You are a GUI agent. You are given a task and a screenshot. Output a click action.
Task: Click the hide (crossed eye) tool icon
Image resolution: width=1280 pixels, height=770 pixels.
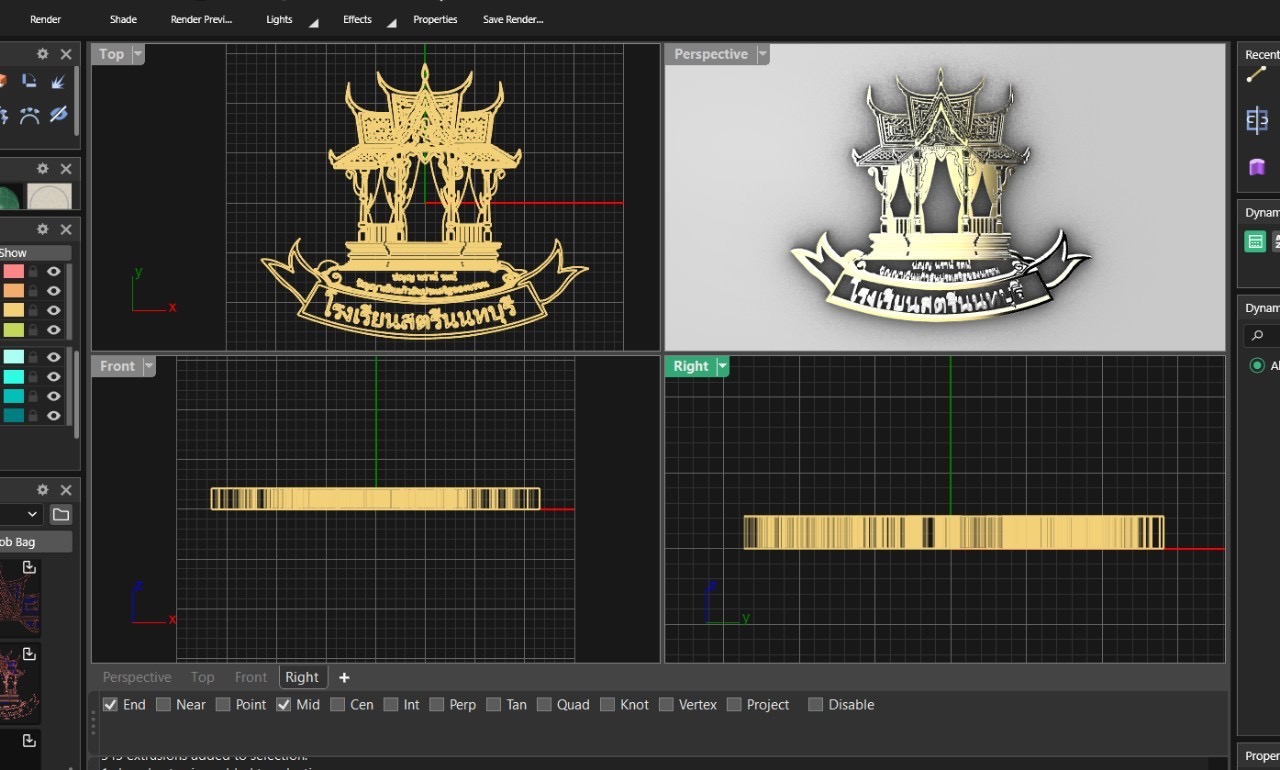(58, 115)
